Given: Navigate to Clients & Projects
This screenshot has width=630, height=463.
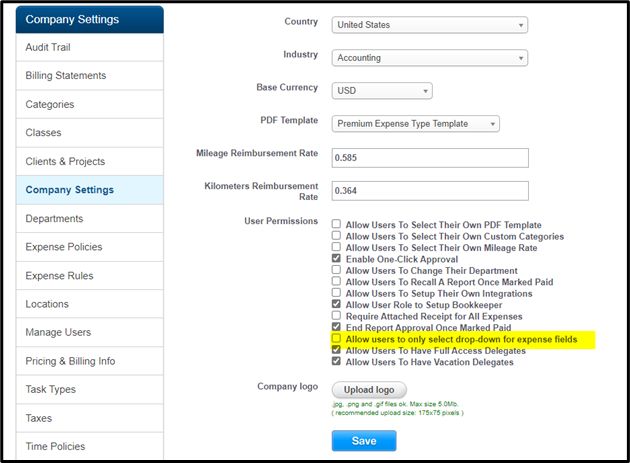Looking at the screenshot, I should pos(65,161).
